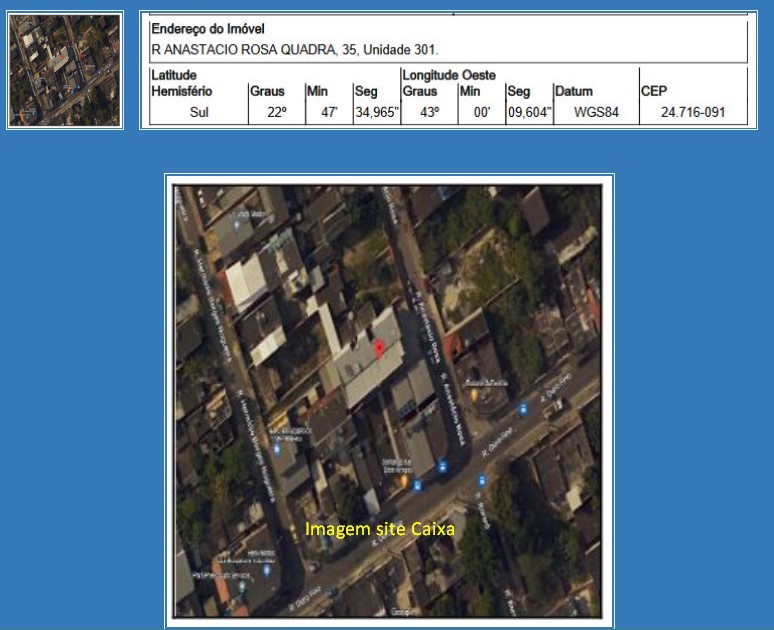Click the blue marker icon at the map's top-left building
Screen dimensions: 774x630
tap(236, 225)
